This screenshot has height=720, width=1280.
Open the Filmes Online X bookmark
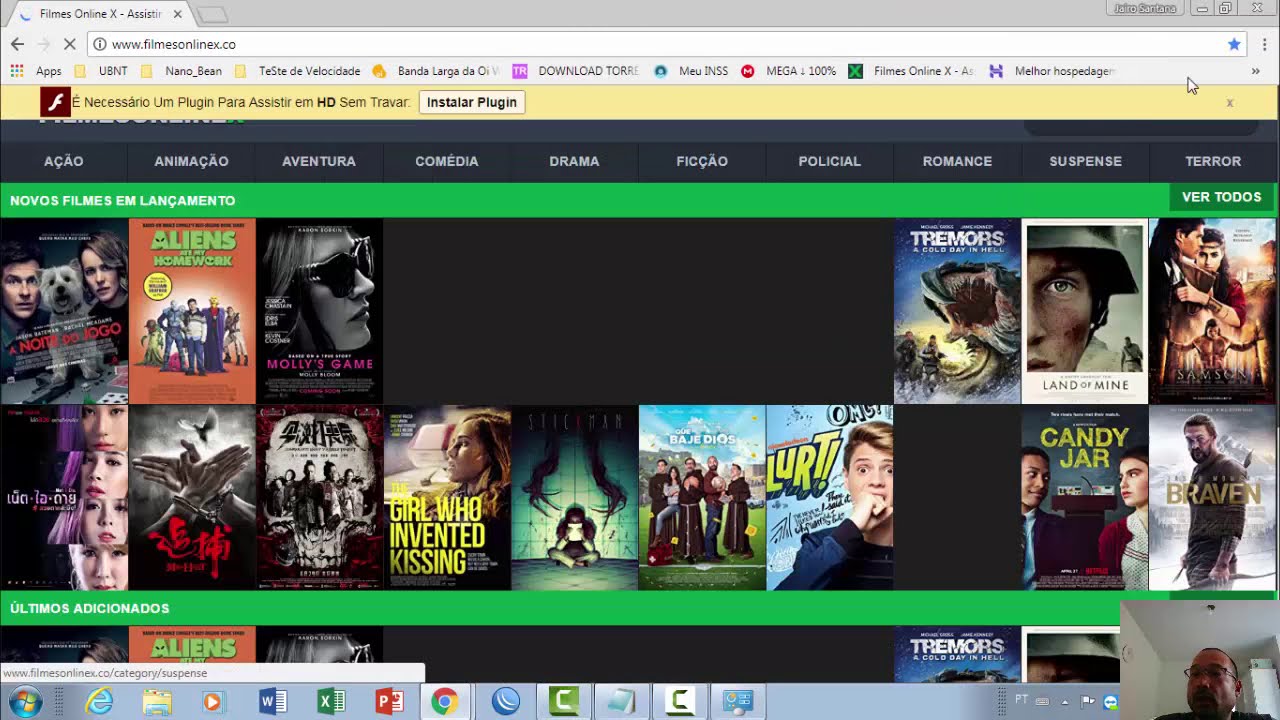tap(911, 71)
